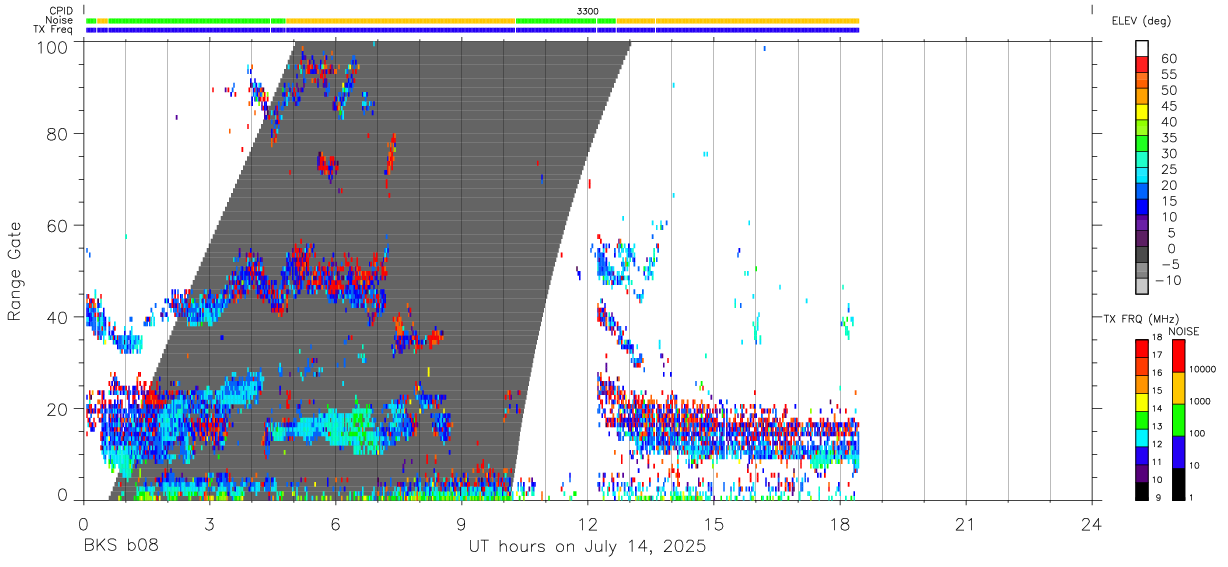Click the '3' tick on the UT hours axis
1228x567 pixels.
click(x=209, y=523)
